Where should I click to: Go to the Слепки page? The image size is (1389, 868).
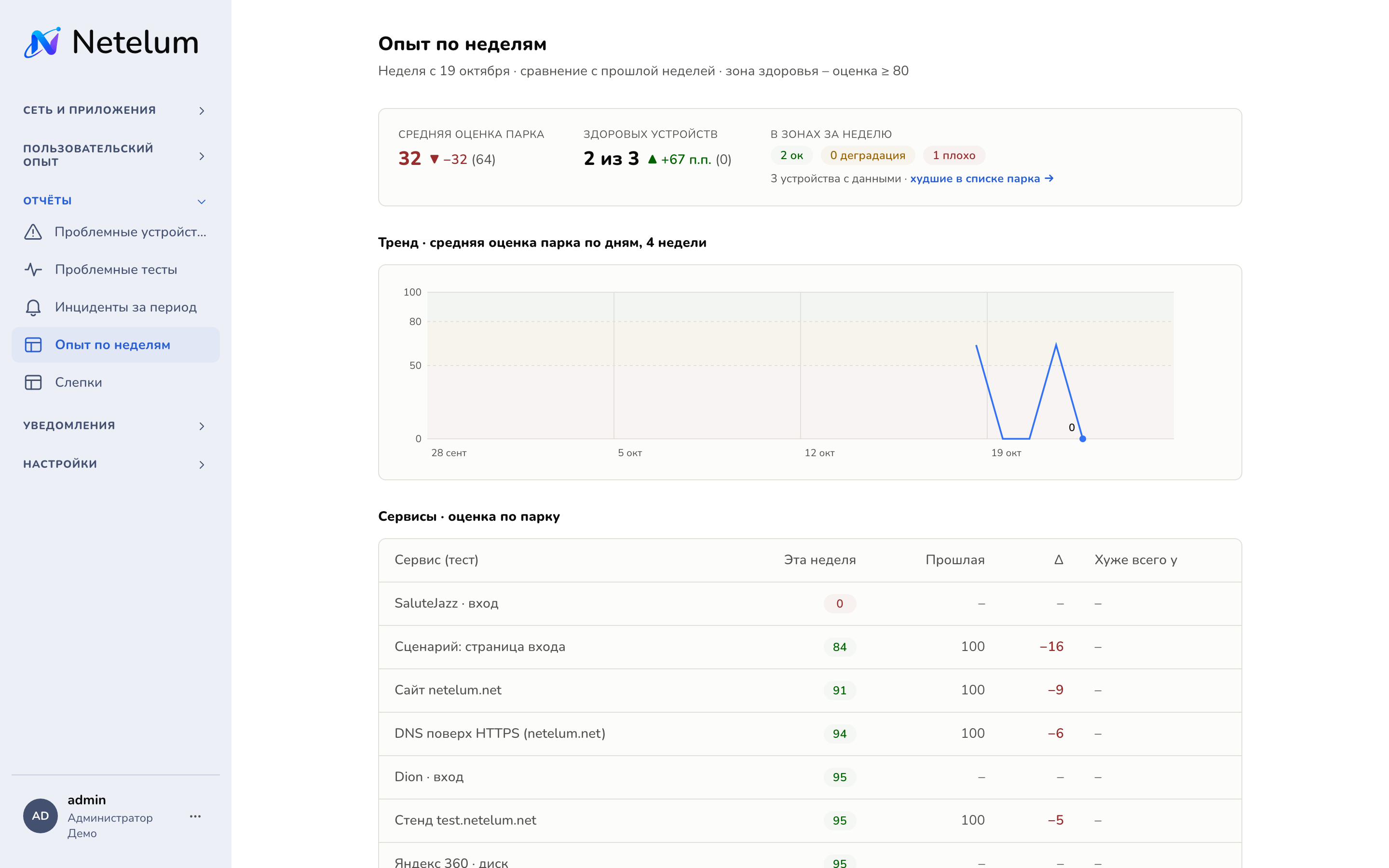[116, 382]
